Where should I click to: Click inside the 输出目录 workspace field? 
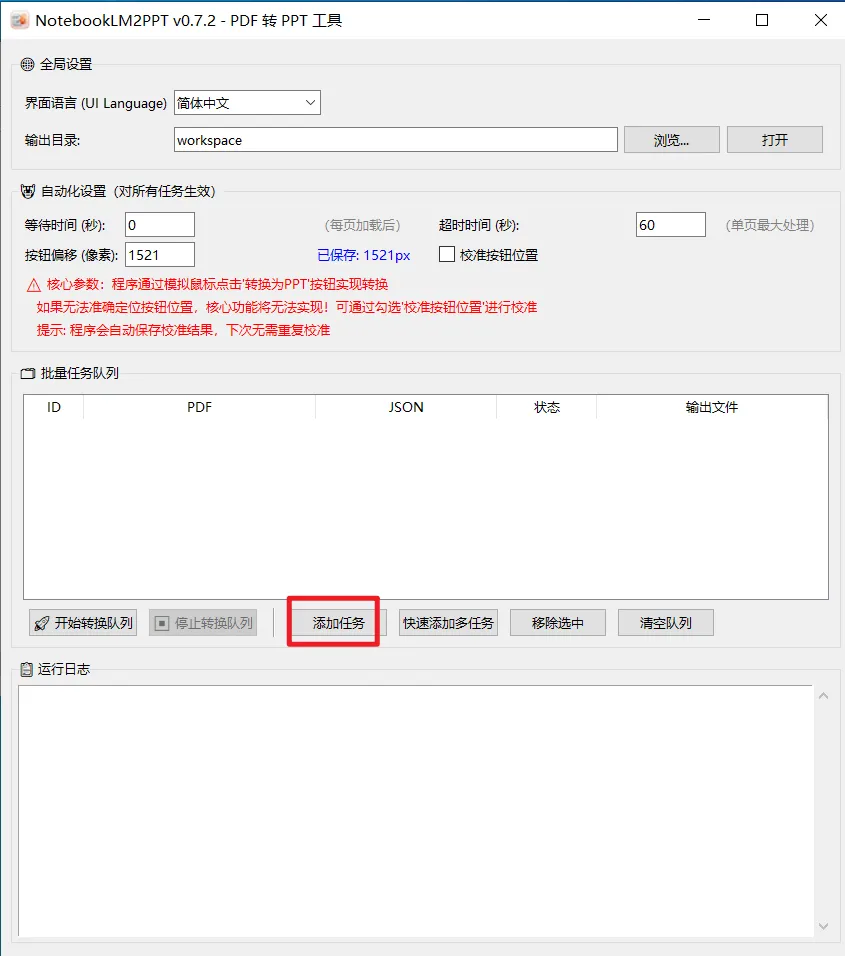(396, 140)
